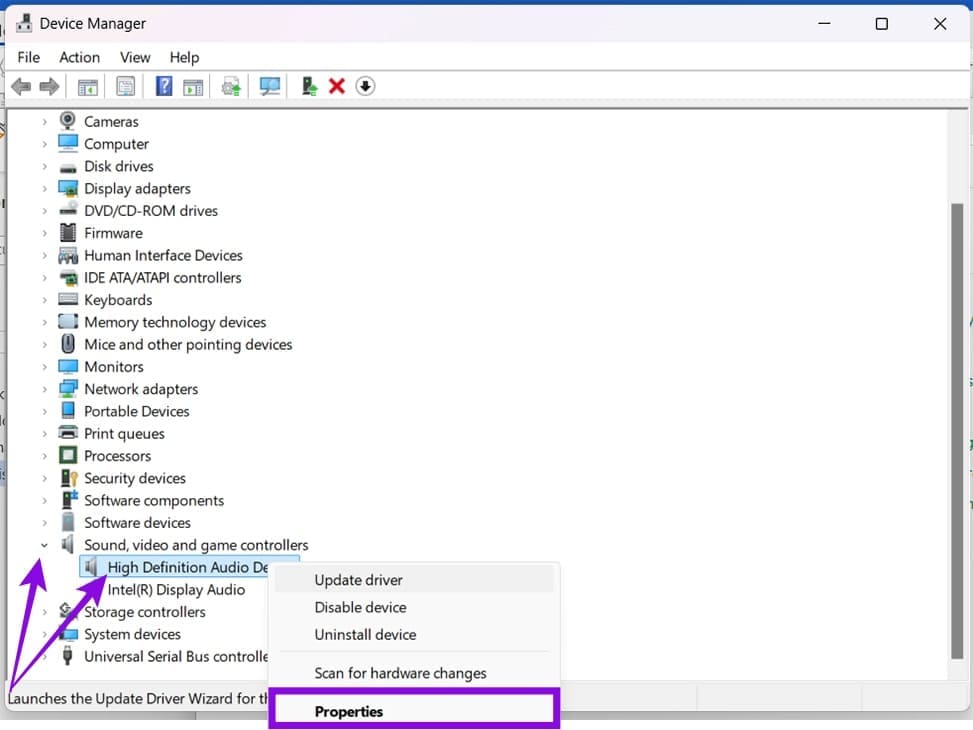The width and height of the screenshot is (973, 730).
Task: Click the Print queues printer icon
Action: pos(68,433)
